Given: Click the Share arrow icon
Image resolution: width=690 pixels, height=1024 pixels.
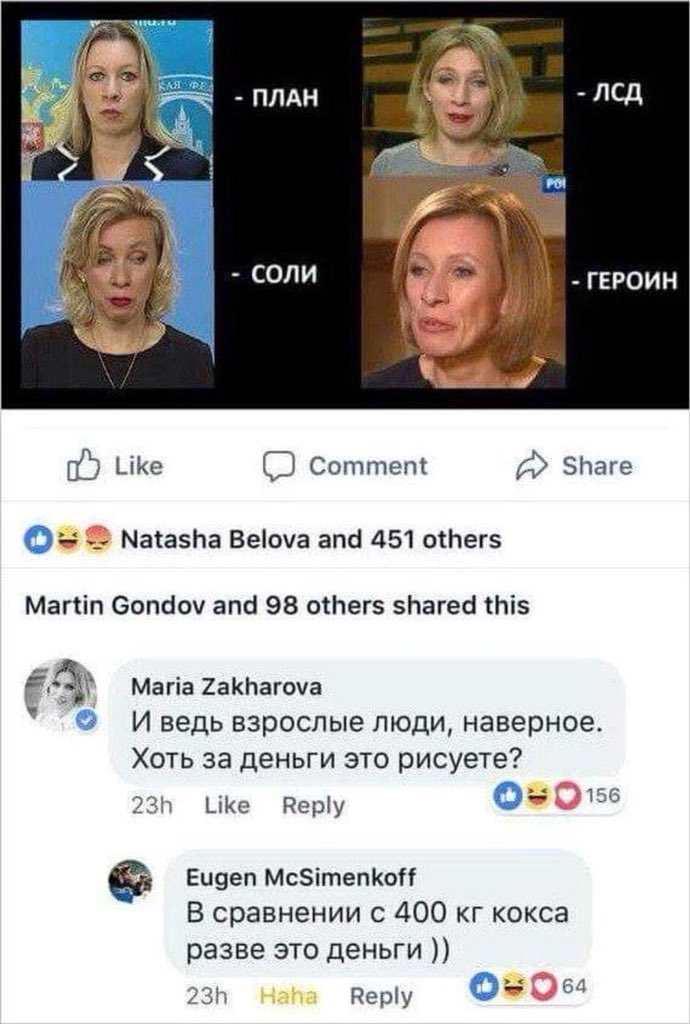Looking at the screenshot, I should pyautogui.click(x=529, y=466).
